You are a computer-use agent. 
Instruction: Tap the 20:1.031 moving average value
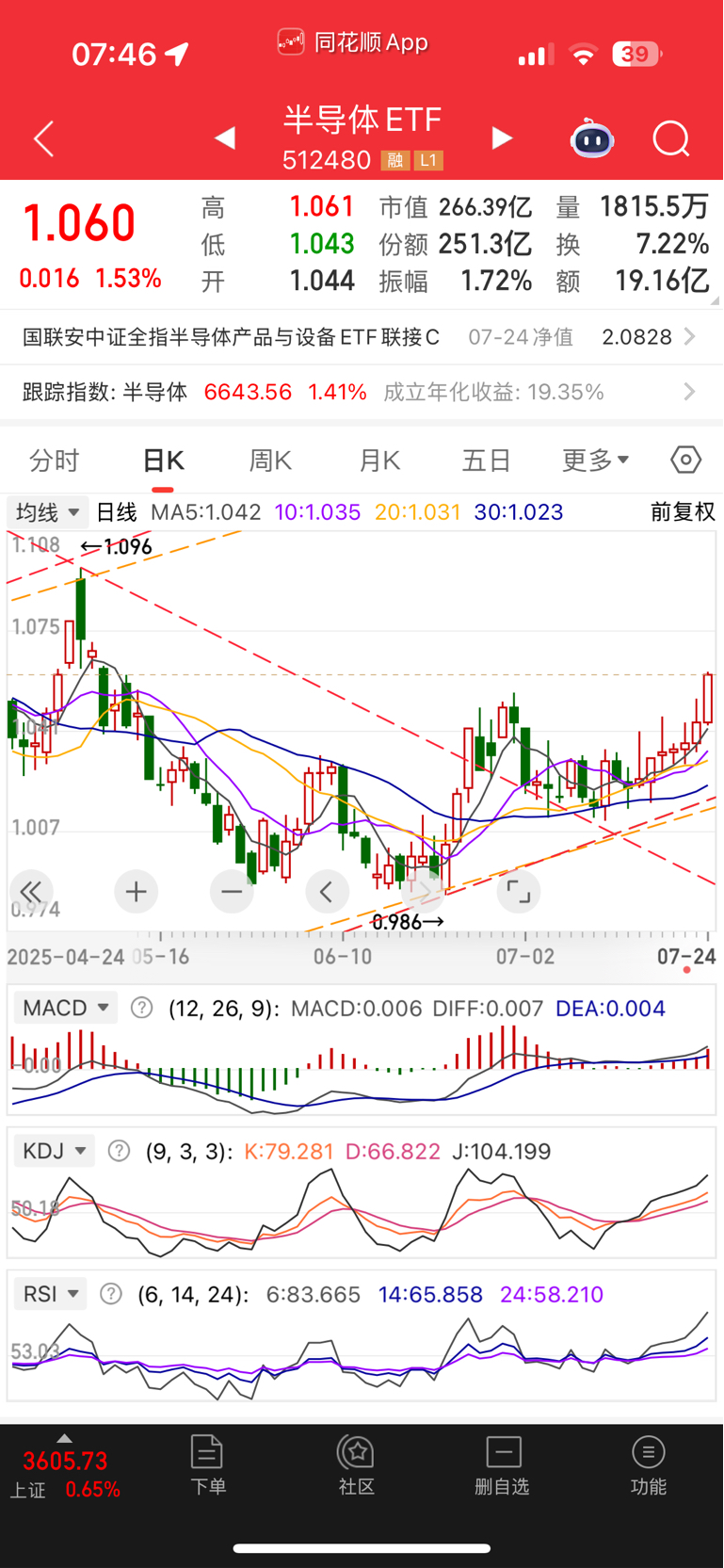pyautogui.click(x=418, y=512)
